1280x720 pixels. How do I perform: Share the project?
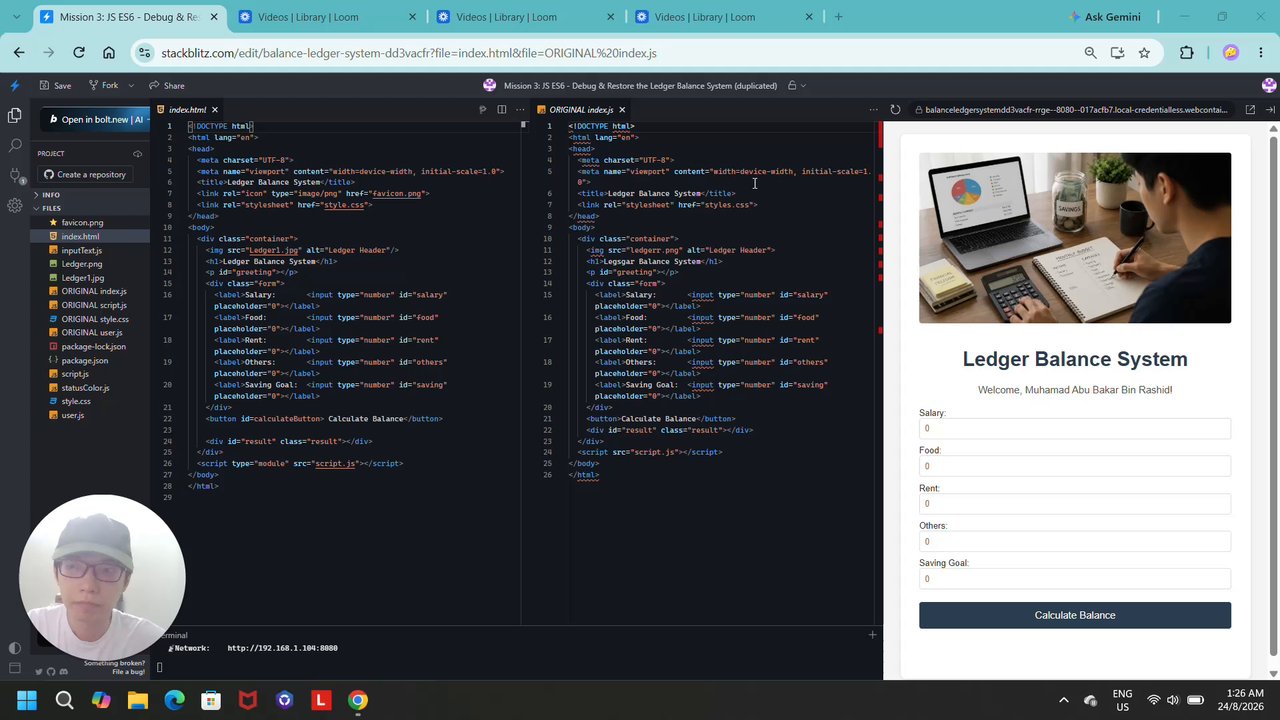(167, 85)
